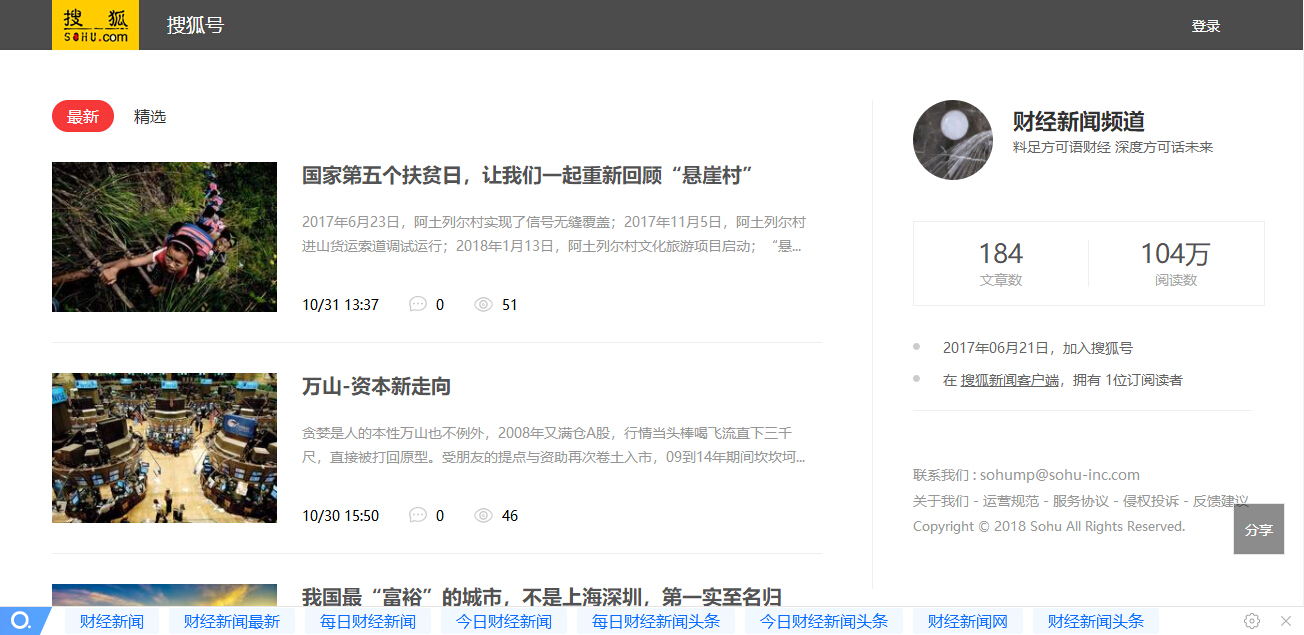Viewport: 1304px width, 635px height.
Task: Select the 财经新闻网 suggestion tag
Action: click(968, 621)
